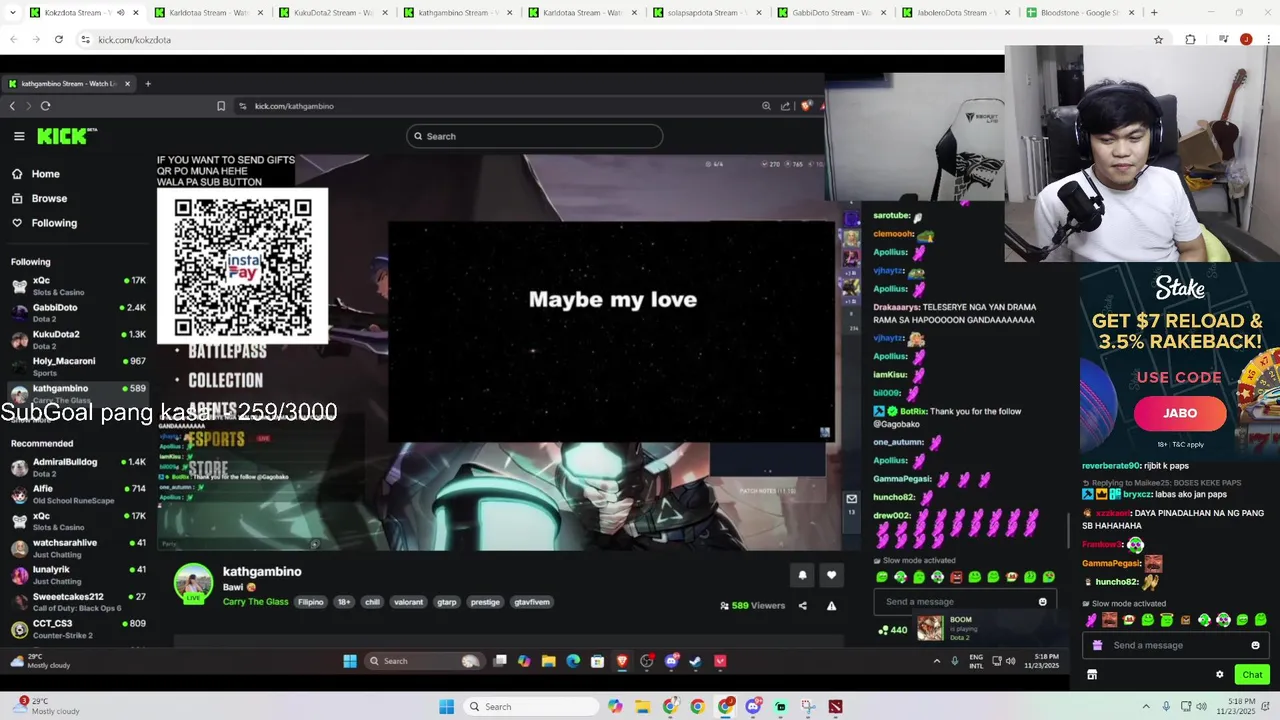Open emoji picker in inner chat box

click(1042, 602)
